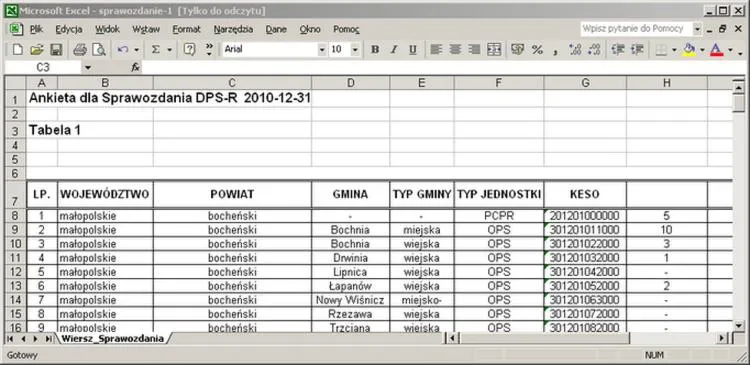Align text right
The width and height of the screenshot is (750, 365).
point(474,49)
